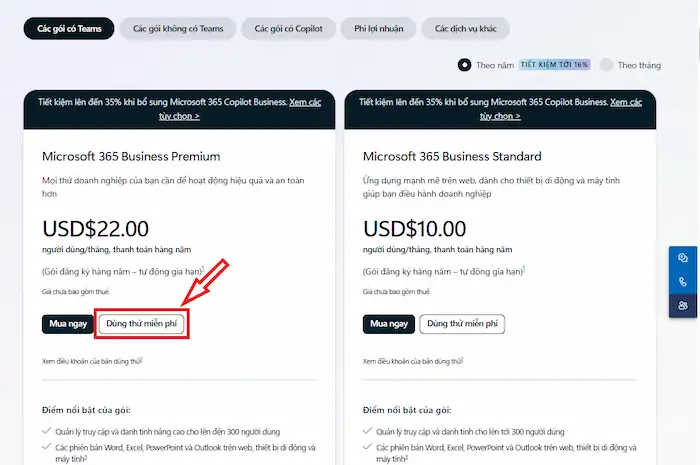Start the Business Standard free trial
The width and height of the screenshot is (700, 465).
tap(463, 324)
